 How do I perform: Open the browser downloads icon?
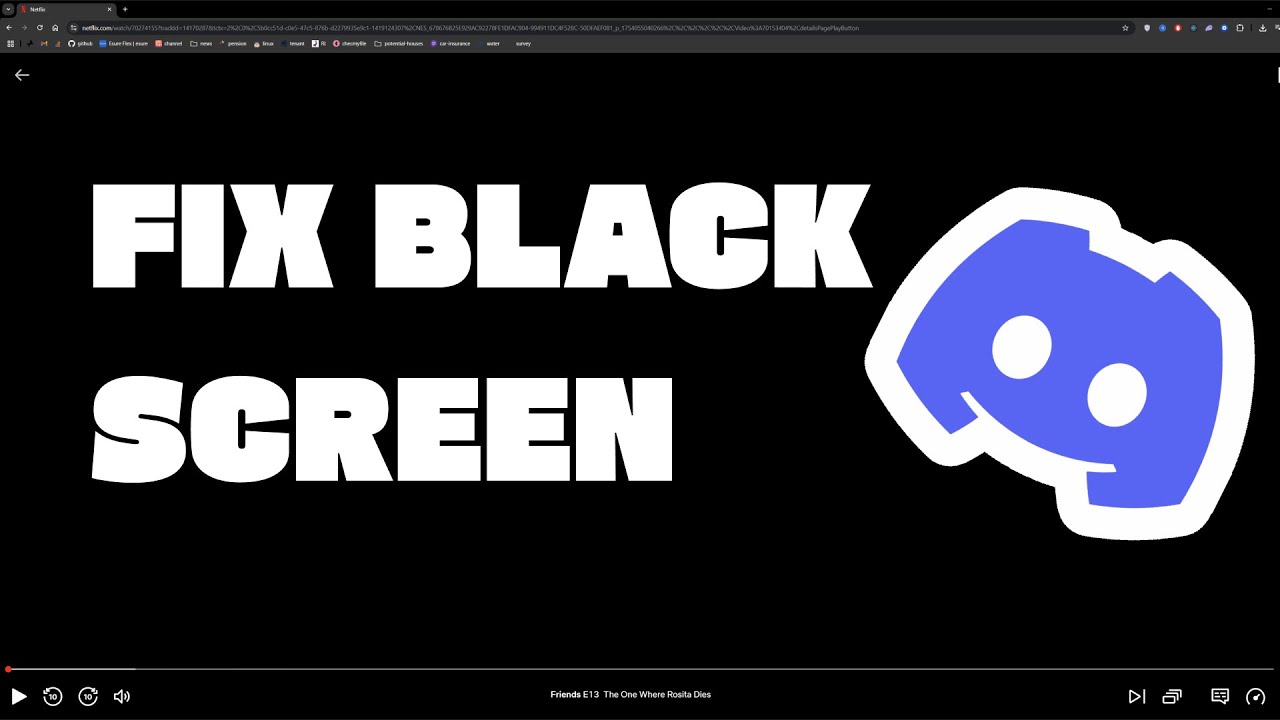click(x=1263, y=28)
